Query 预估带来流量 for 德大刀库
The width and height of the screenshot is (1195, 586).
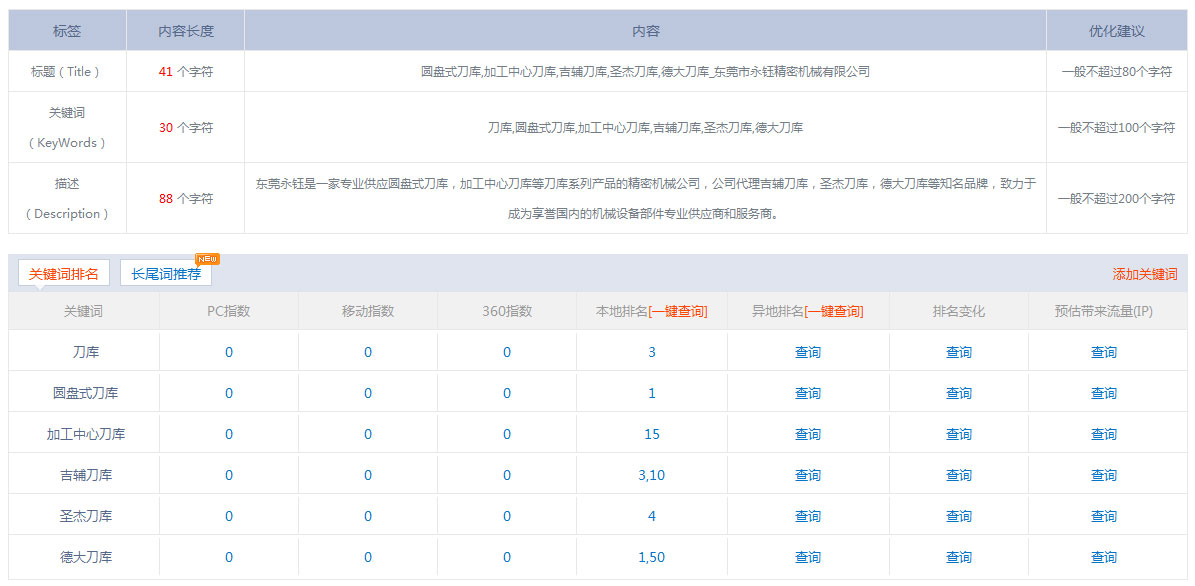pyautogui.click(x=1104, y=557)
